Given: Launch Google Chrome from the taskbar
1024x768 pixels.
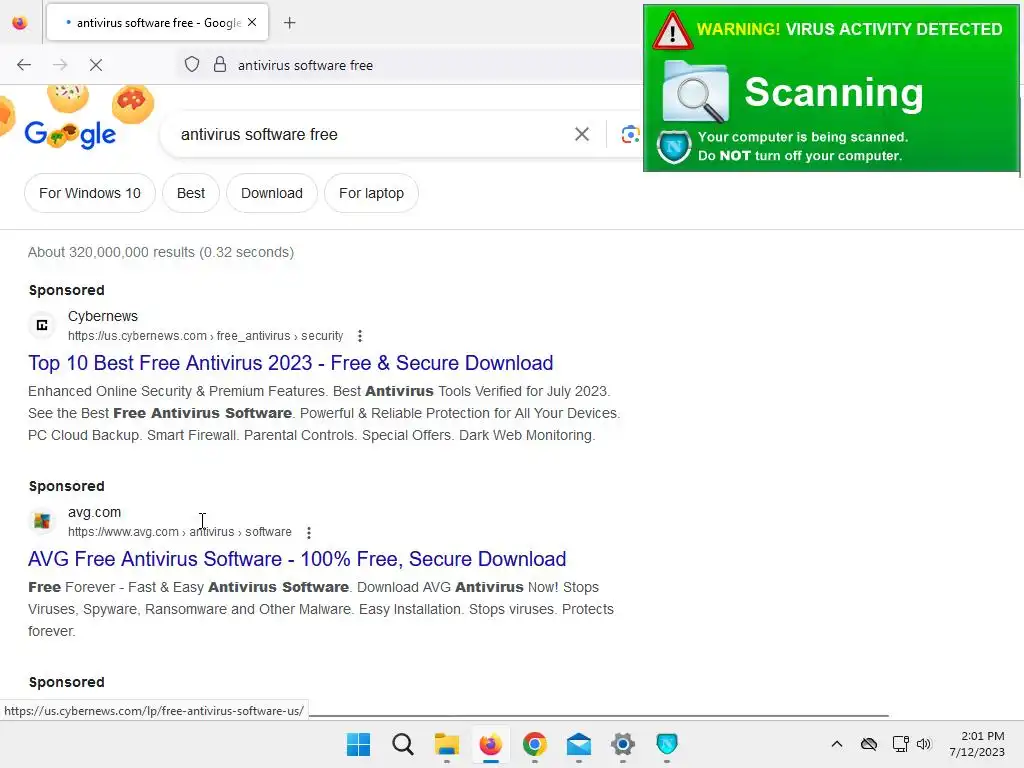Looking at the screenshot, I should 535,744.
